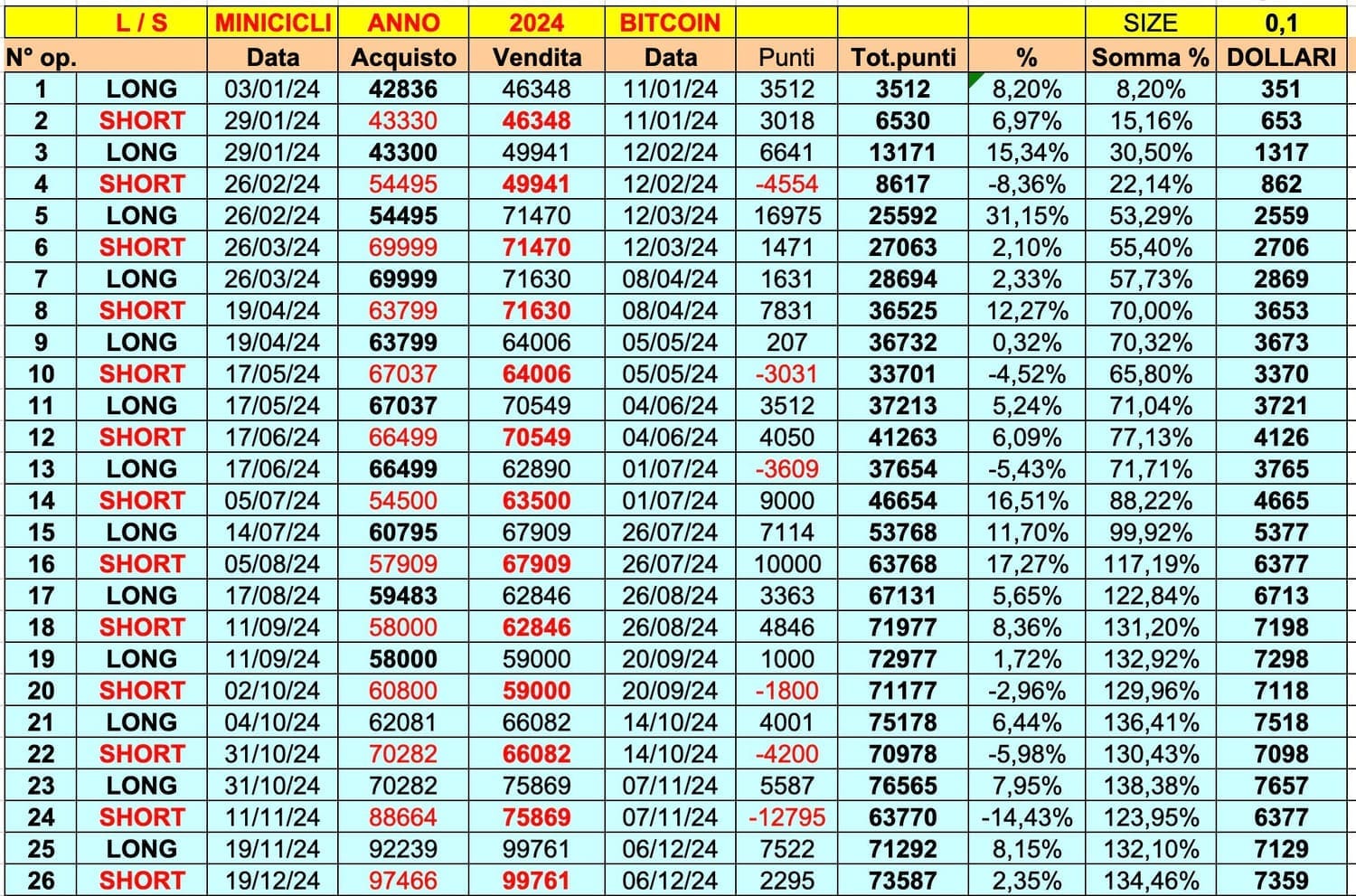Click the dollar value 2559 cell
This screenshot has width=1356, height=896.
1282,215
